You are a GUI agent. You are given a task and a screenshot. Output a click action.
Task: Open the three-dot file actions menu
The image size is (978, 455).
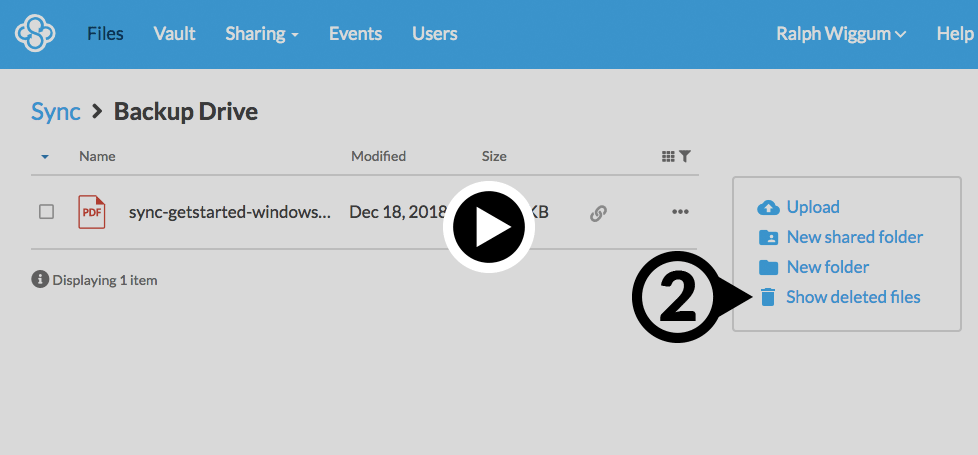[x=681, y=212]
